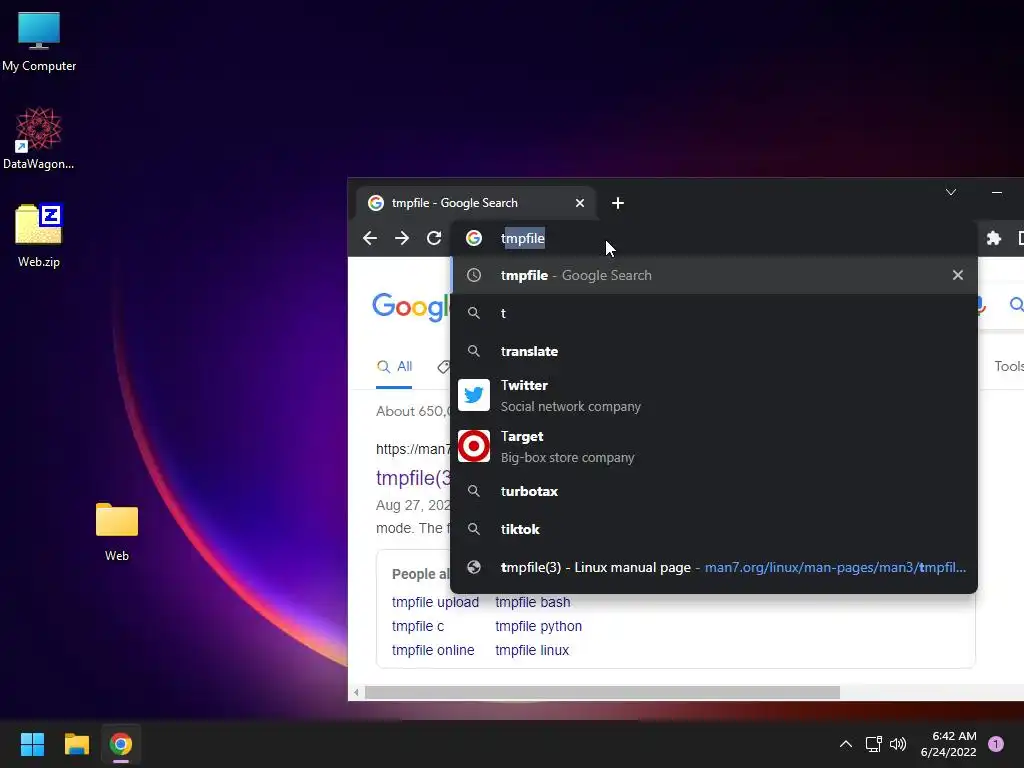The image size is (1024, 768).
Task: Choose the turbotax suggestion
Action: (x=714, y=491)
